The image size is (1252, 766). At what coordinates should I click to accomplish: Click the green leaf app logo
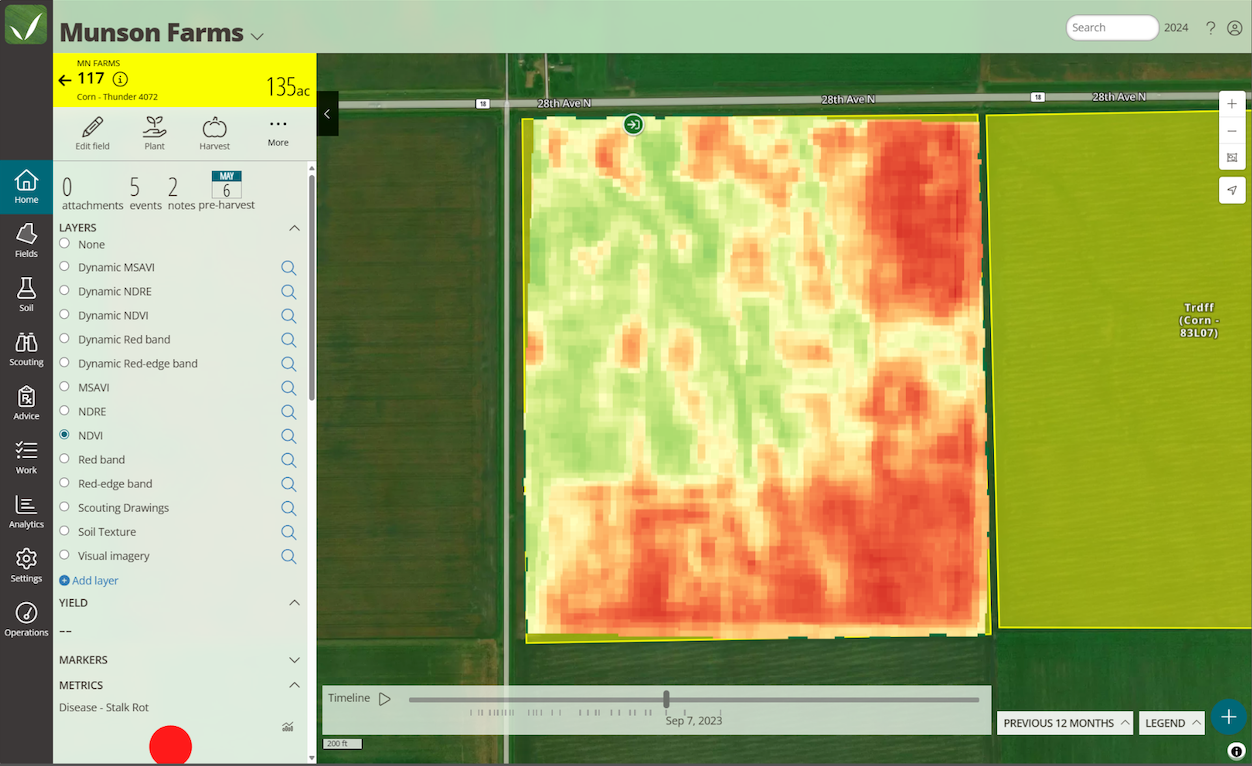(x=26, y=25)
